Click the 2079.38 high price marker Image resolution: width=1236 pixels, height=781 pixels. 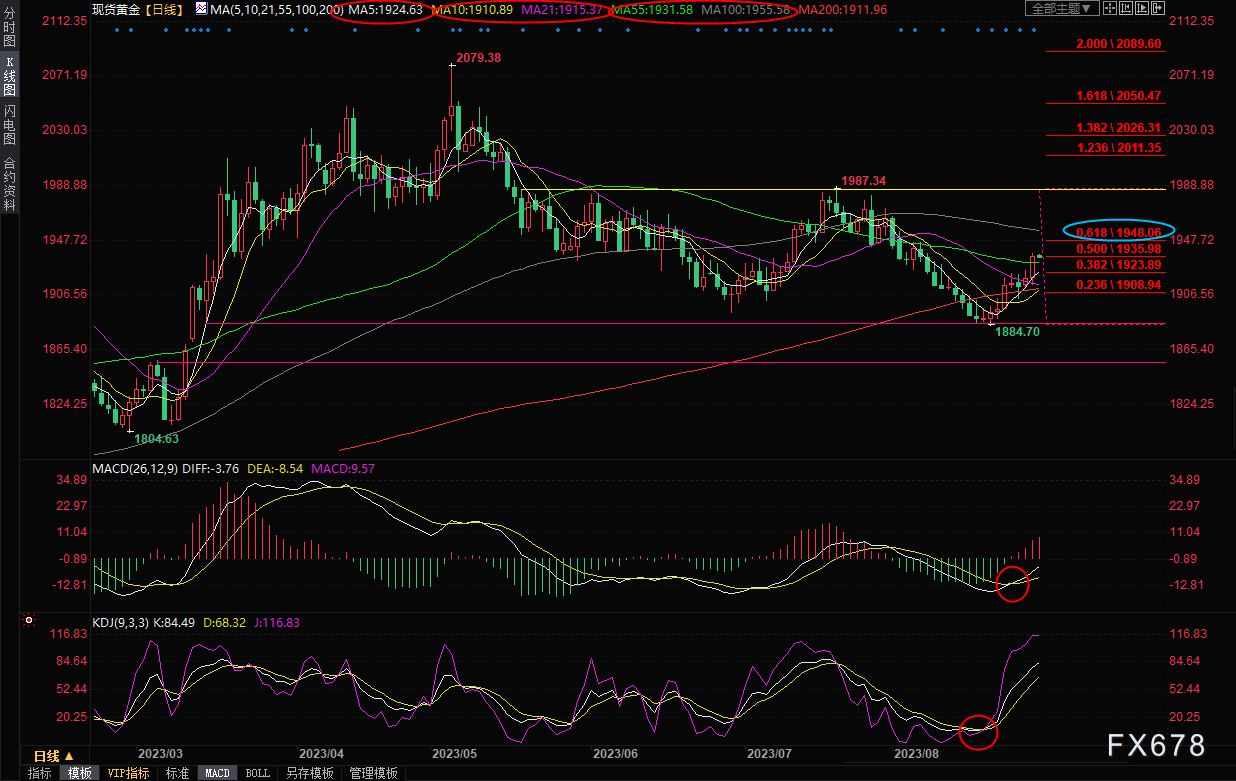(x=477, y=58)
